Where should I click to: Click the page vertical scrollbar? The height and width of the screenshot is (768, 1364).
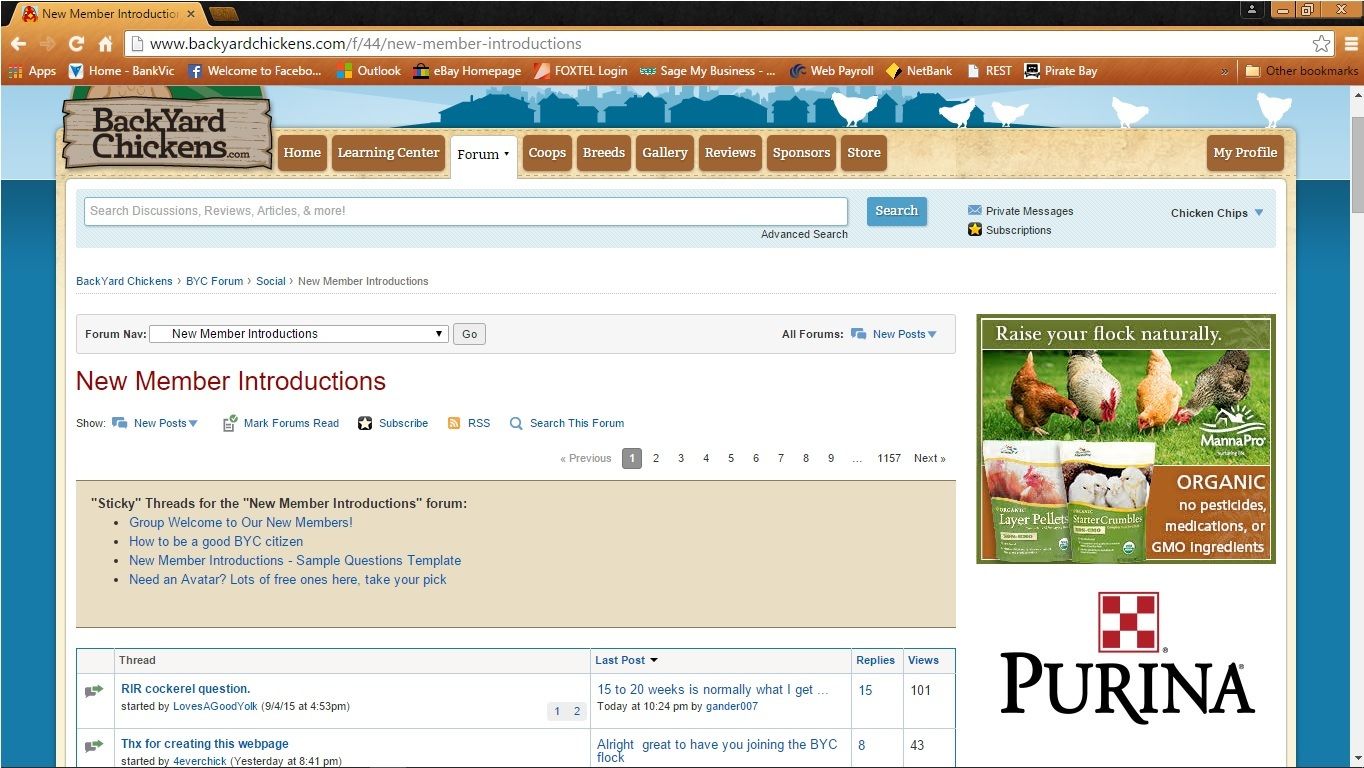click(1356, 400)
